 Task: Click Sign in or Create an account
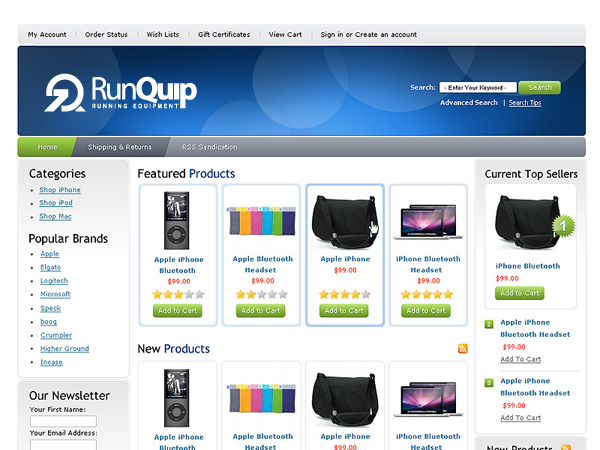368,34
